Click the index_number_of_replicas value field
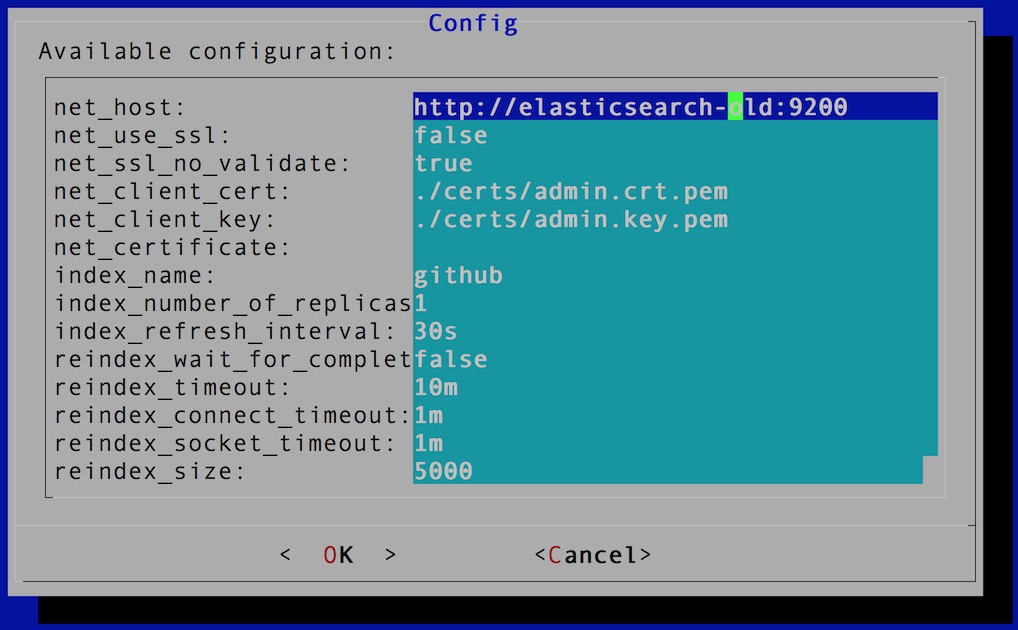 coord(675,303)
